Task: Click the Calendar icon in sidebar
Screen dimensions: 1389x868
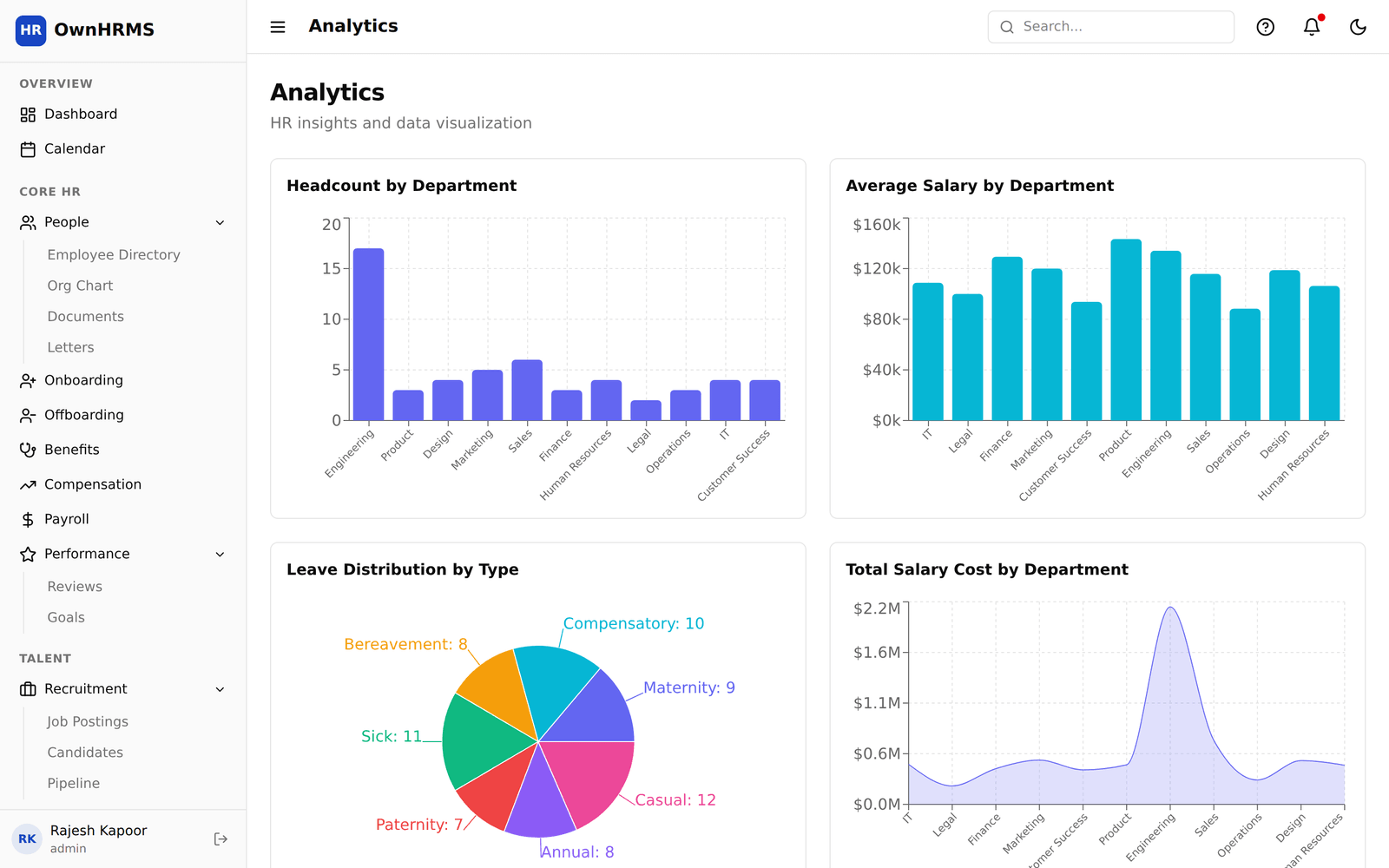Action: [x=28, y=149]
